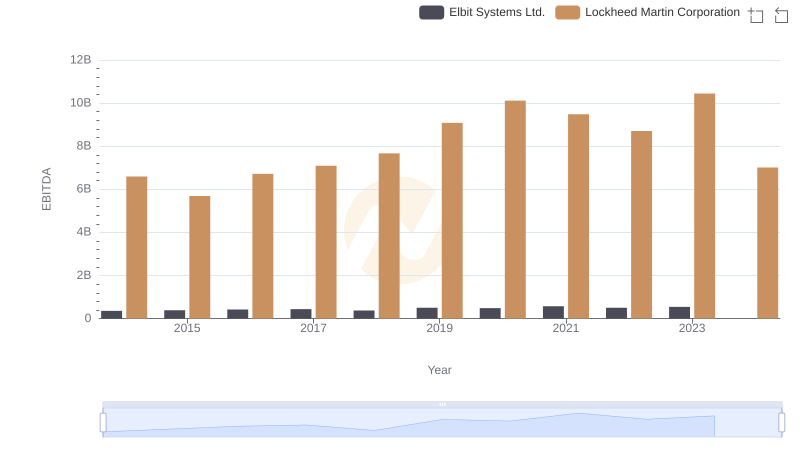
Task: Select Elbit Systems bar for 2015
Action: tap(174, 314)
